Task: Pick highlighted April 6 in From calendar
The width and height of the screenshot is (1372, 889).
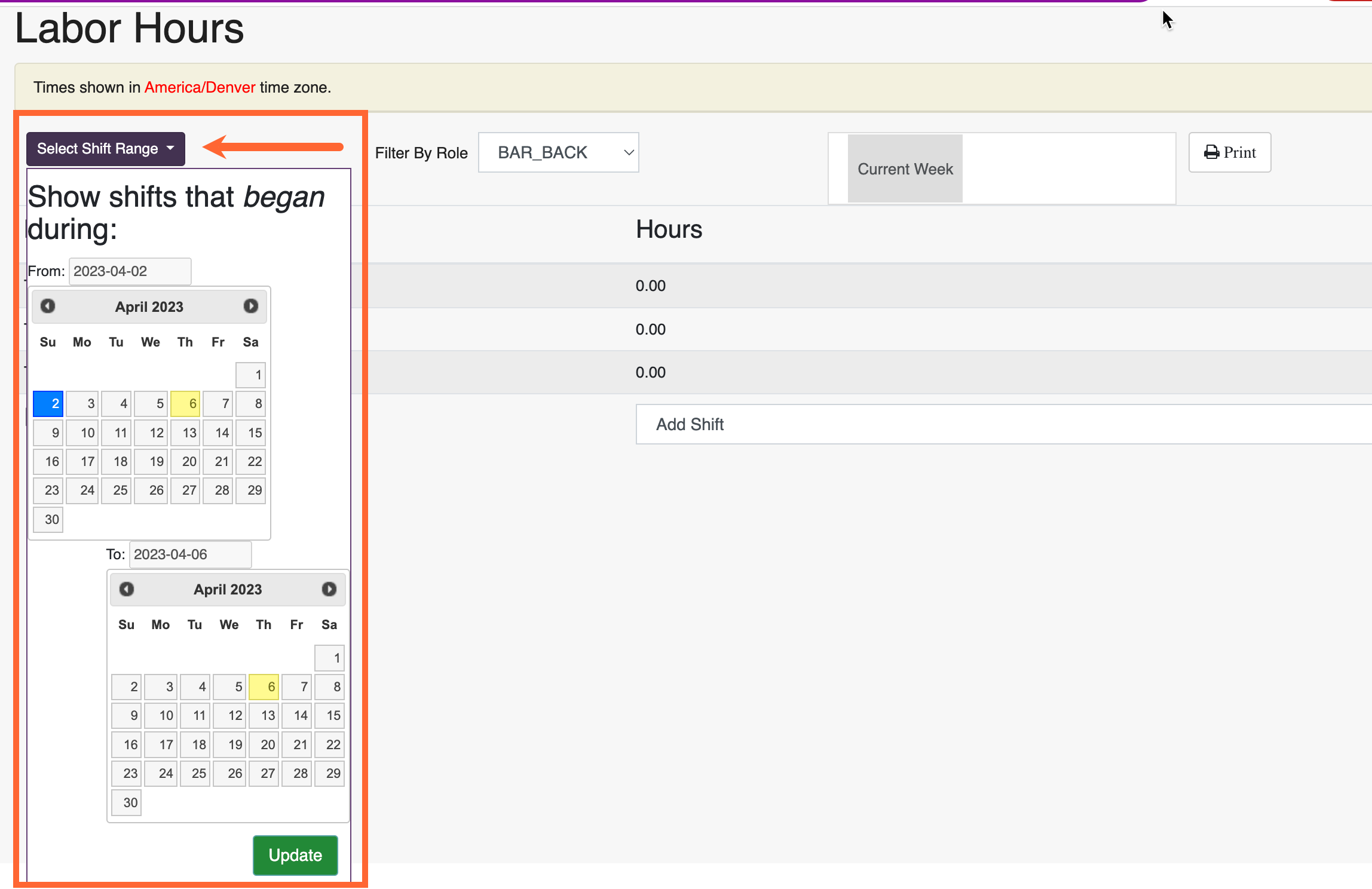Action: (185, 404)
